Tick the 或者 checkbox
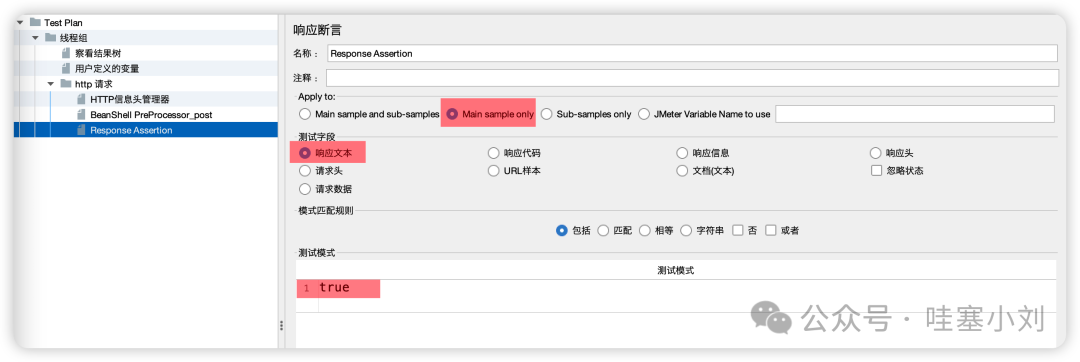Viewport: 1080px width, 362px height. (771, 231)
